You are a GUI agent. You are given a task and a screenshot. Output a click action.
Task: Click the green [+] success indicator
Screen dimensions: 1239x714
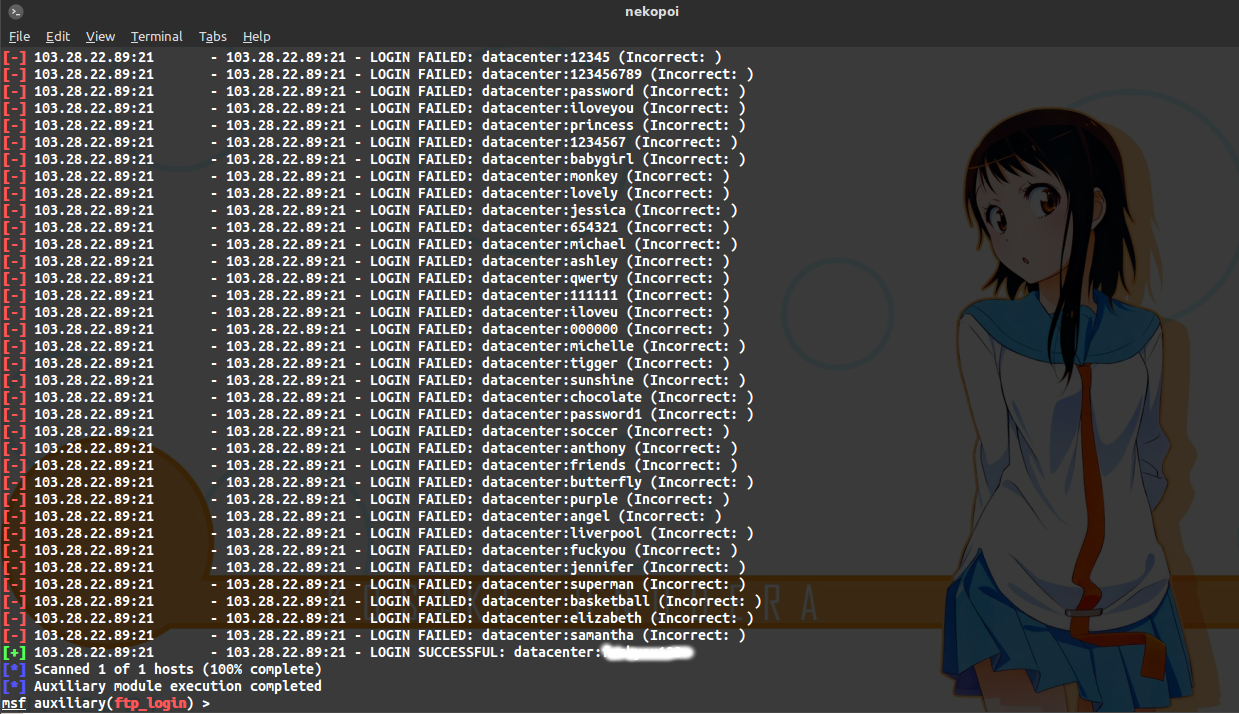(x=15, y=652)
